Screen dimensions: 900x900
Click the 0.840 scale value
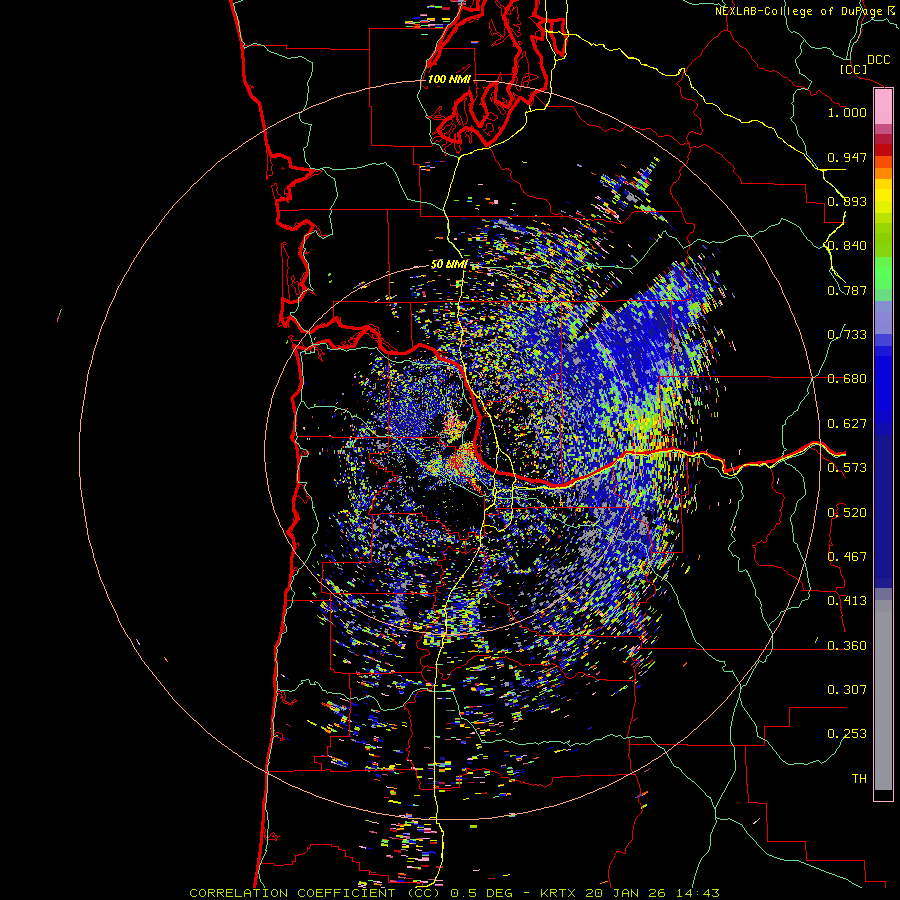847,246
